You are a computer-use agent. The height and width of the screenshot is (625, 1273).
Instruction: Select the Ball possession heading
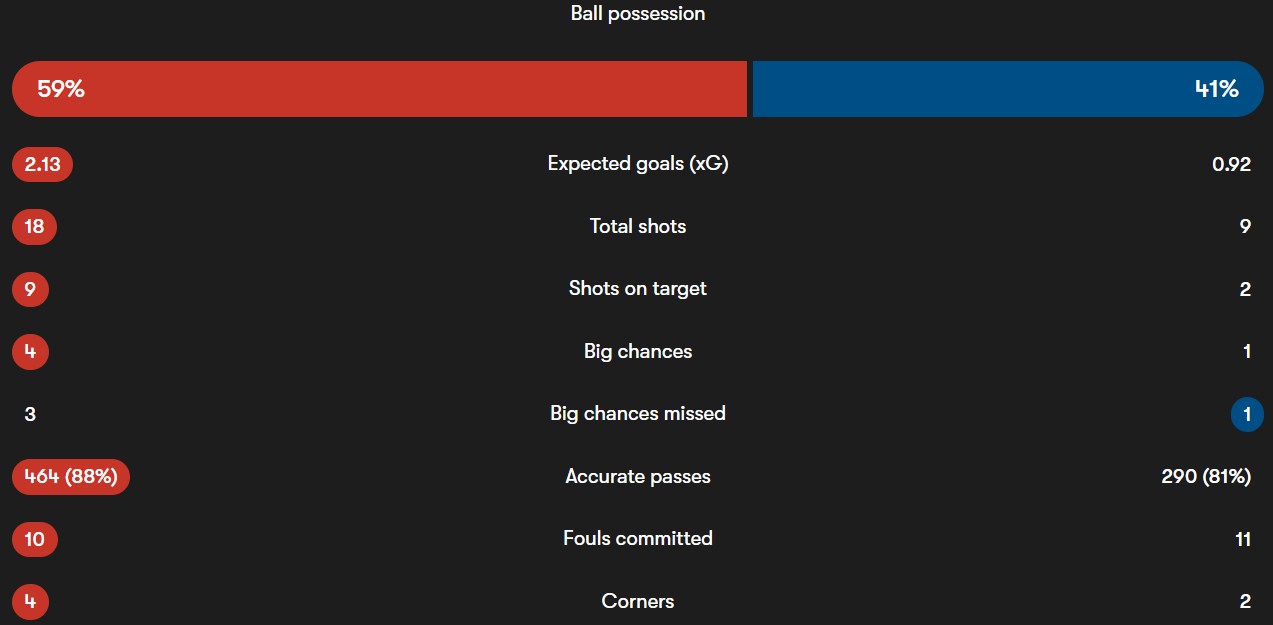638,14
